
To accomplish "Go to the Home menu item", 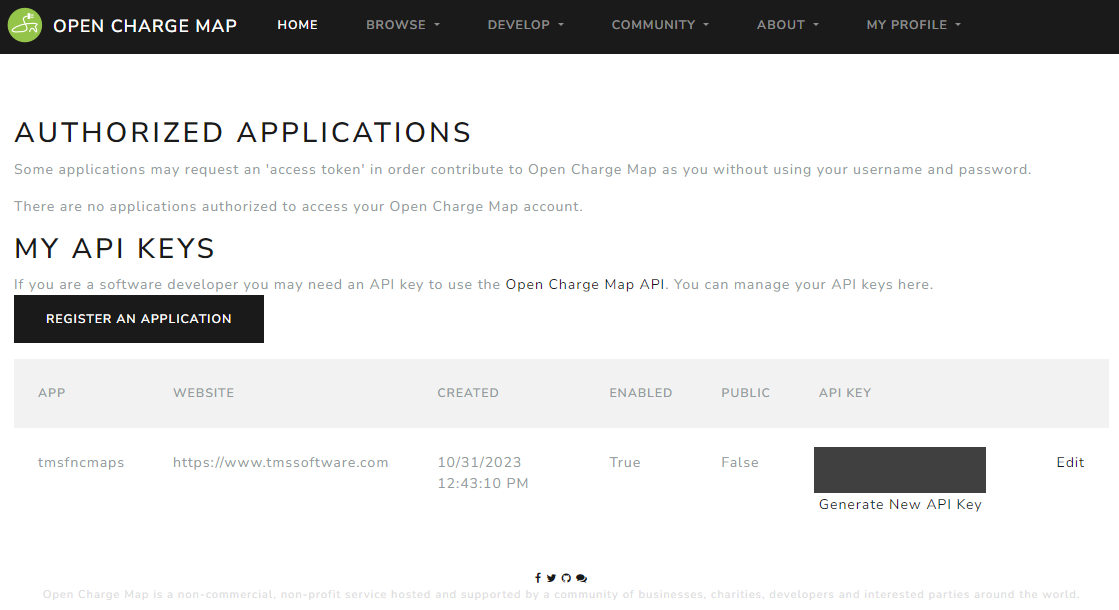I will tap(298, 25).
